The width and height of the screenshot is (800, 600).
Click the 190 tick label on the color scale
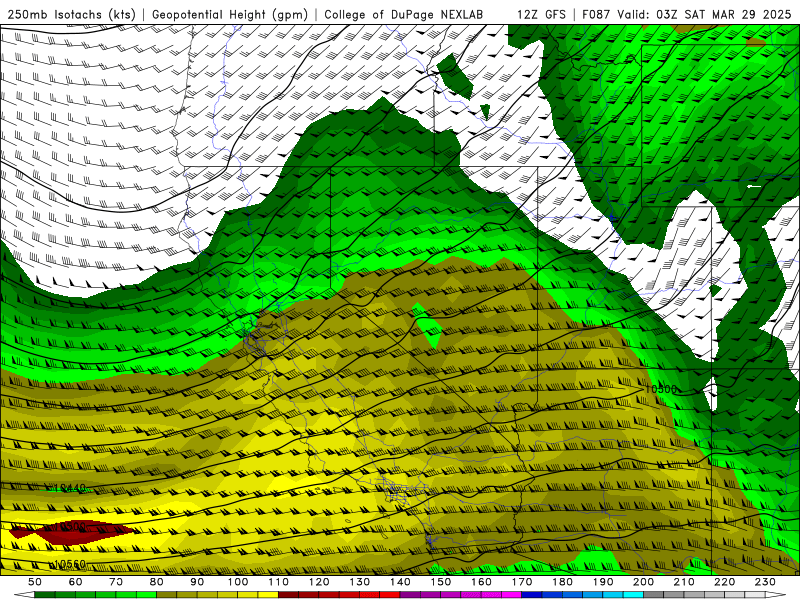point(603,582)
